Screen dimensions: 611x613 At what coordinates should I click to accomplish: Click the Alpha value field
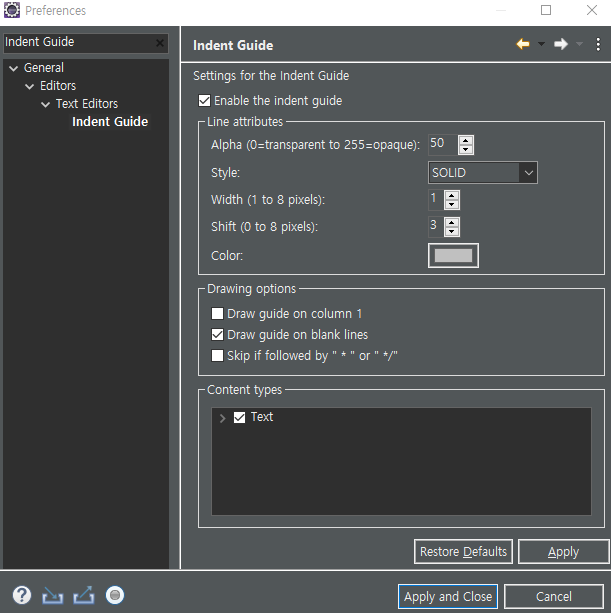pyautogui.click(x=442, y=144)
